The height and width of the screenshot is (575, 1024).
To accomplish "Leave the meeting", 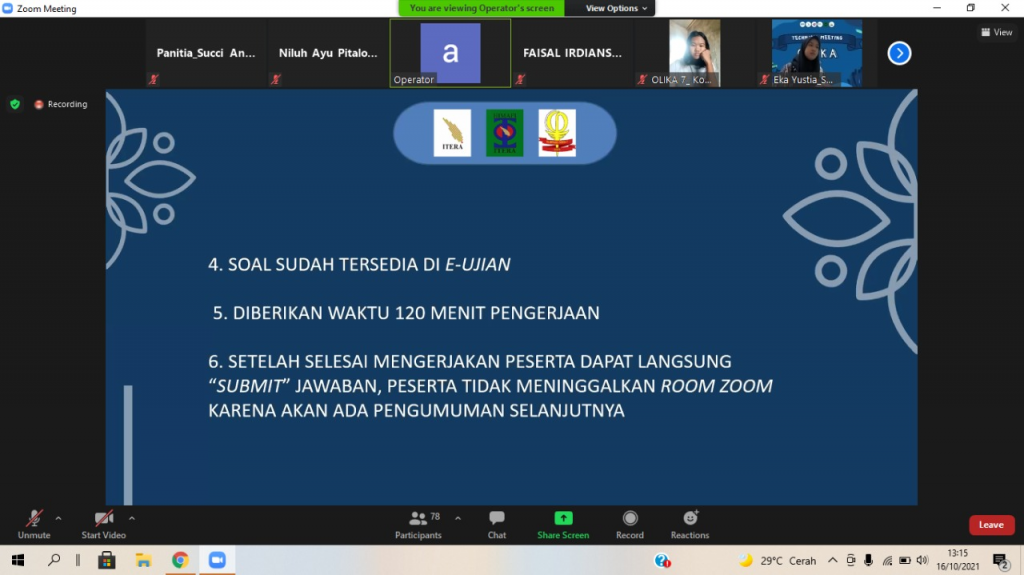I will [991, 525].
